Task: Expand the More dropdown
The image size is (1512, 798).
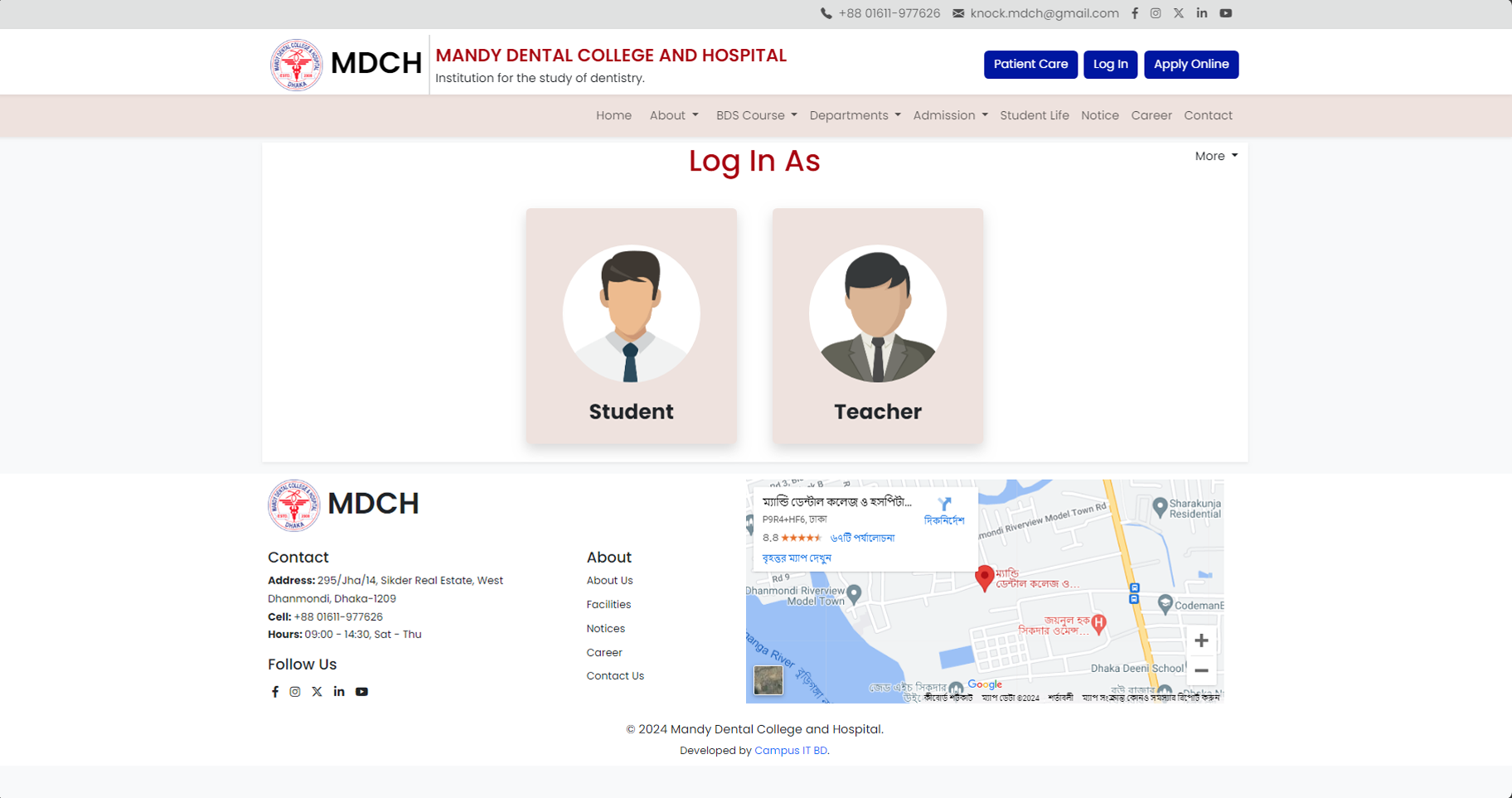Action: click(x=1215, y=157)
